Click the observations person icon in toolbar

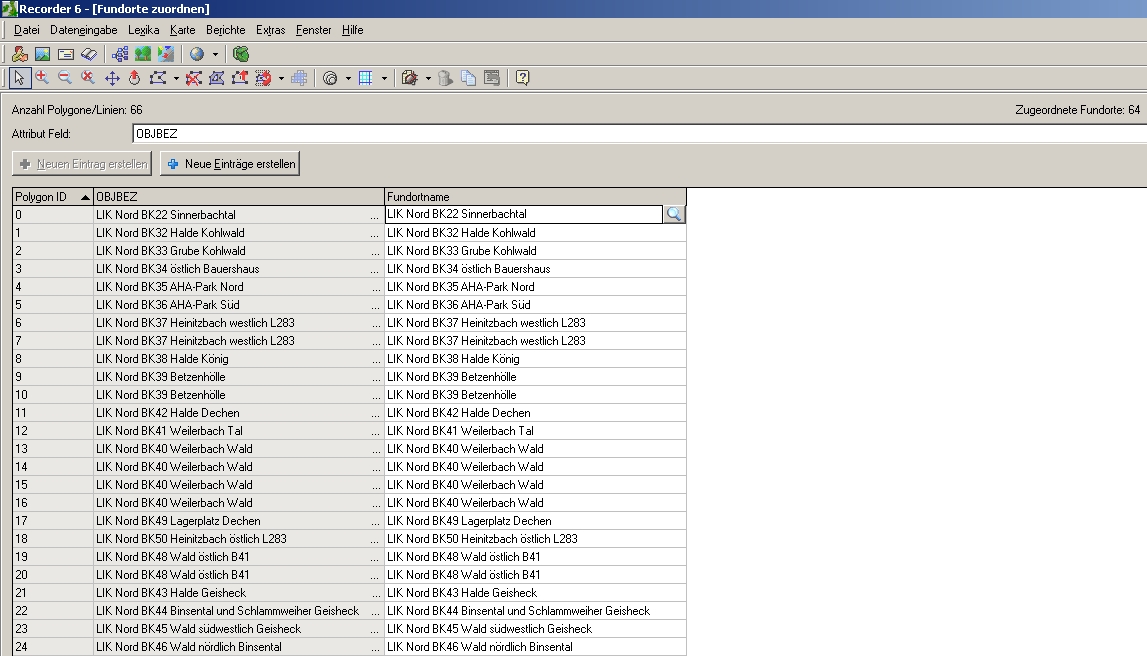pyautogui.click(x=20, y=54)
